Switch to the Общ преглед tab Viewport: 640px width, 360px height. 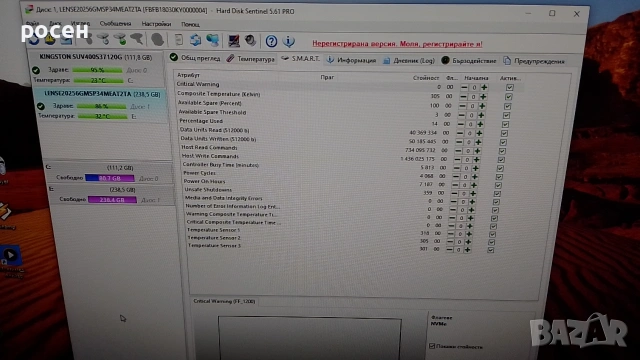coord(195,58)
